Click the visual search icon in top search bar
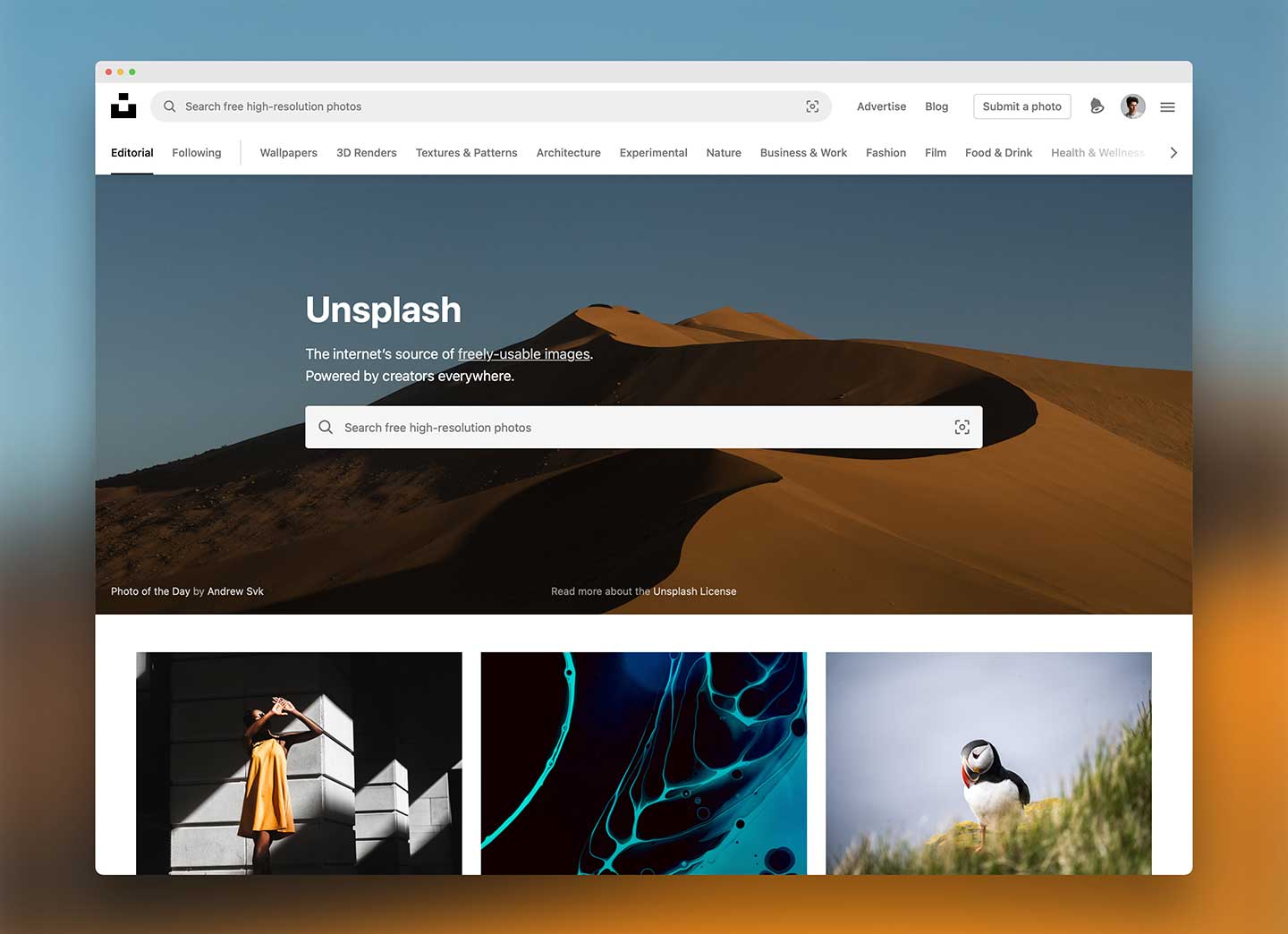 click(x=812, y=106)
